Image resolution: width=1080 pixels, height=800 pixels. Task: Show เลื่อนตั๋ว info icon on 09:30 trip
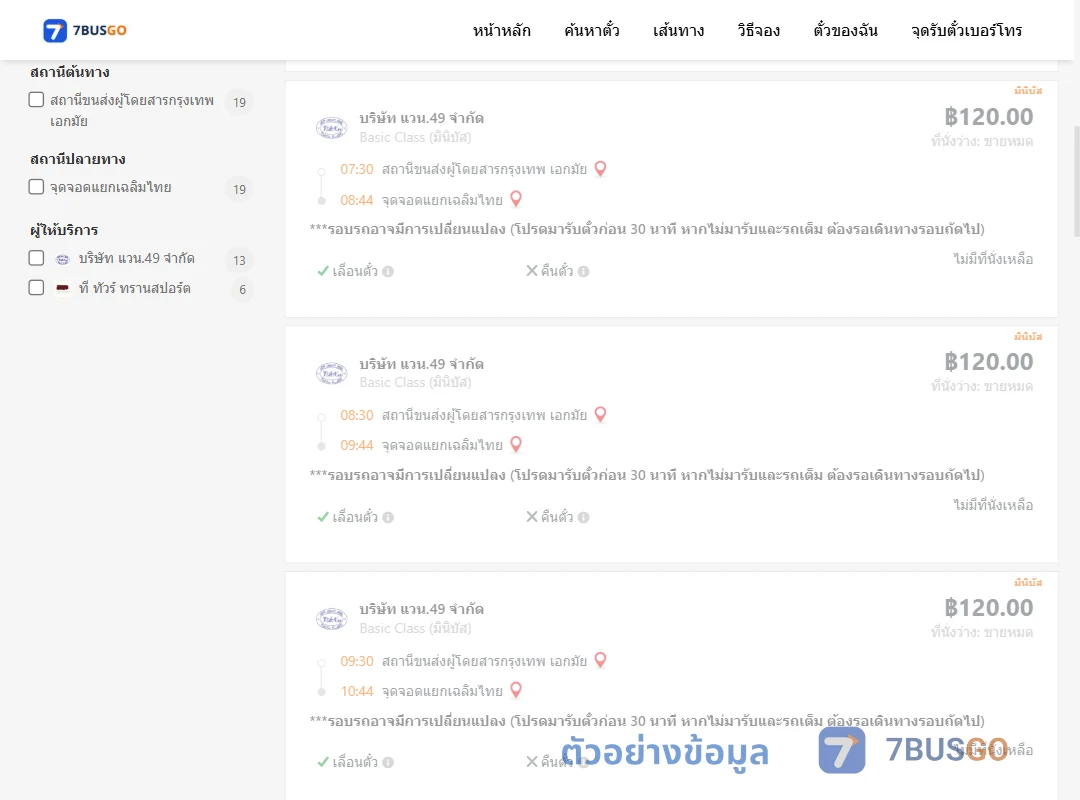pos(388,763)
